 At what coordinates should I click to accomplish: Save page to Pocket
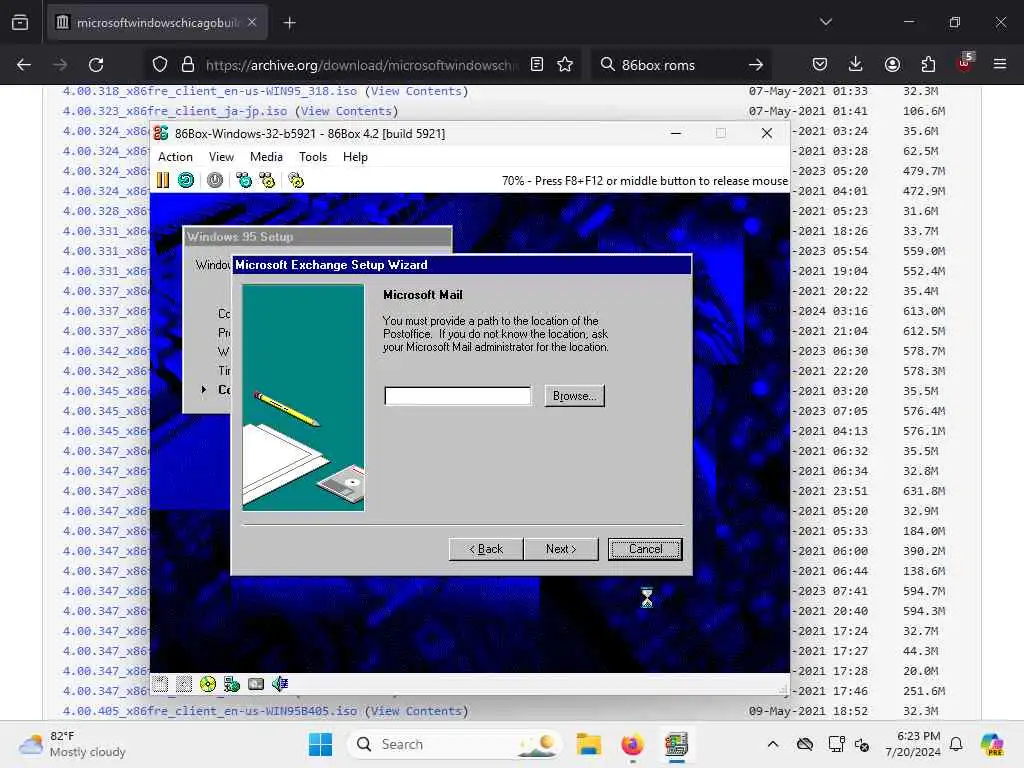point(820,64)
